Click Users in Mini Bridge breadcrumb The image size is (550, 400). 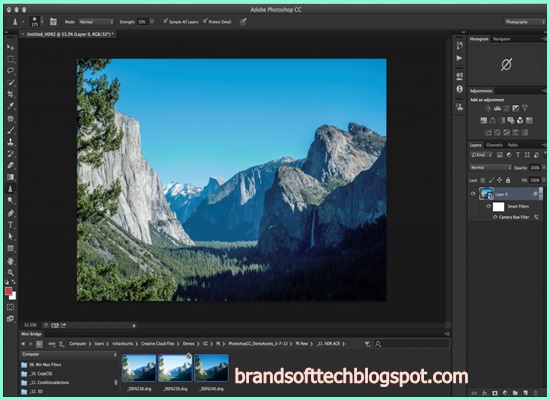99,344
